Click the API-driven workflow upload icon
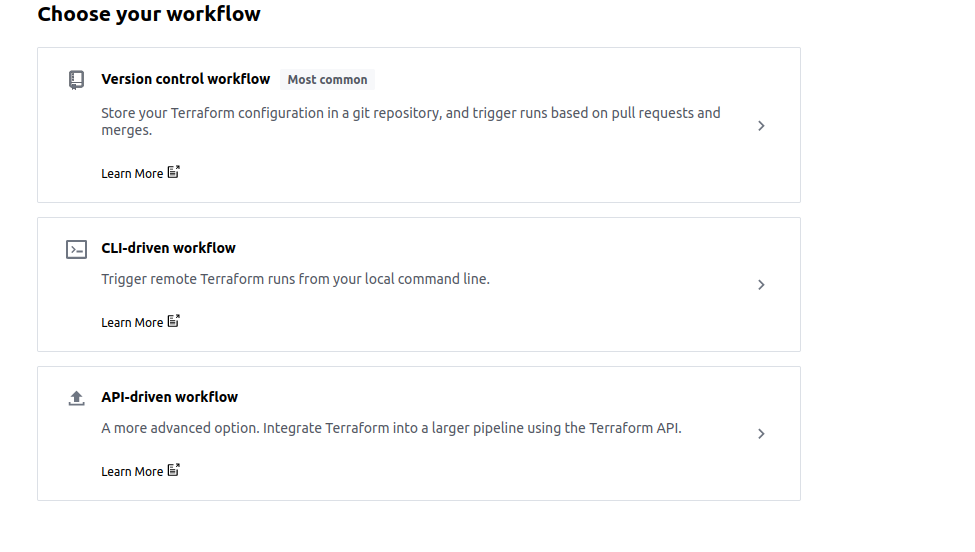The image size is (975, 552). (76, 398)
